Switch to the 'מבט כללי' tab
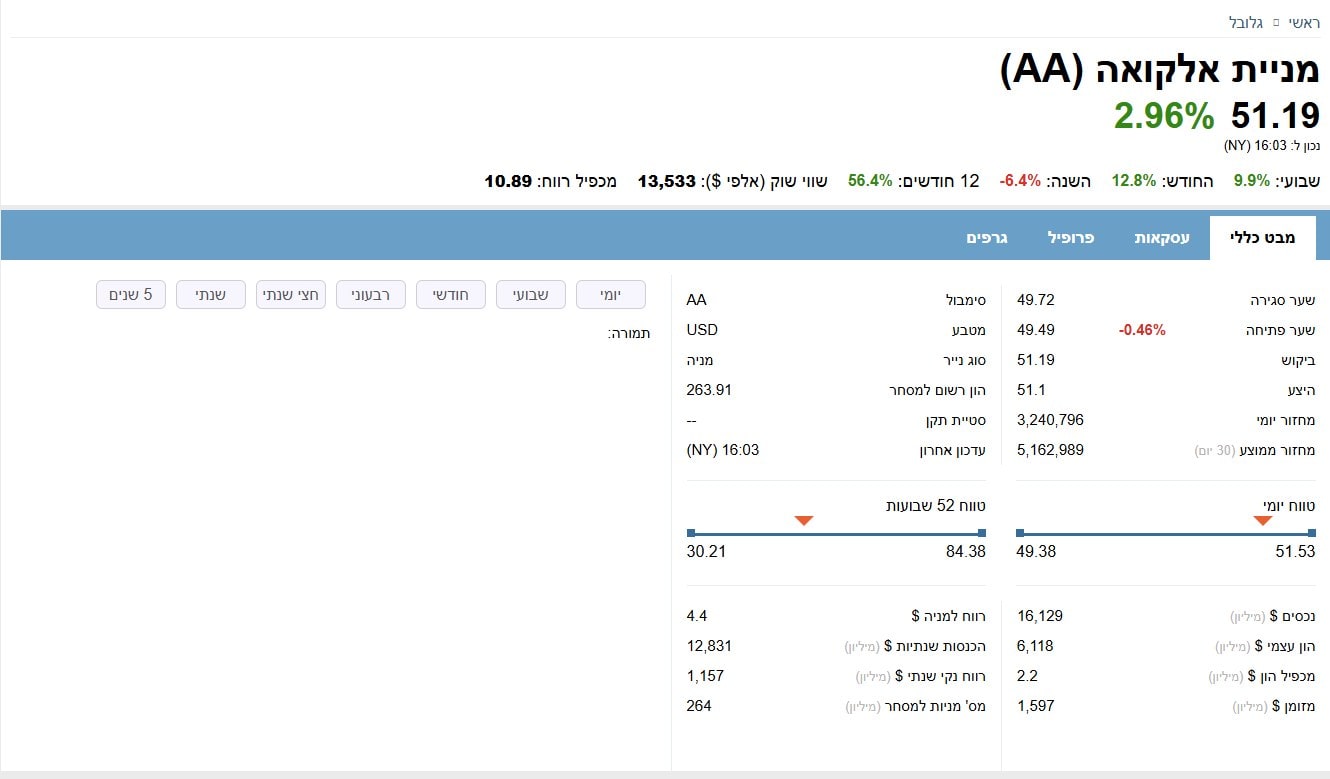The width and height of the screenshot is (1330, 779). 1264,238
